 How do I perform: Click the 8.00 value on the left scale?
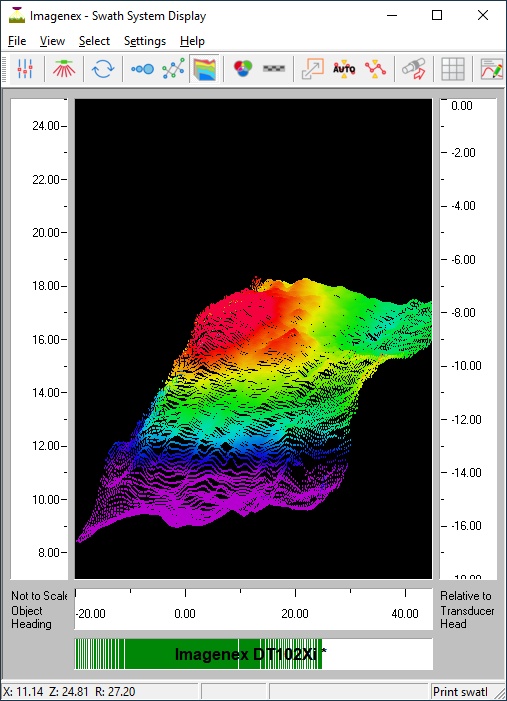49,553
